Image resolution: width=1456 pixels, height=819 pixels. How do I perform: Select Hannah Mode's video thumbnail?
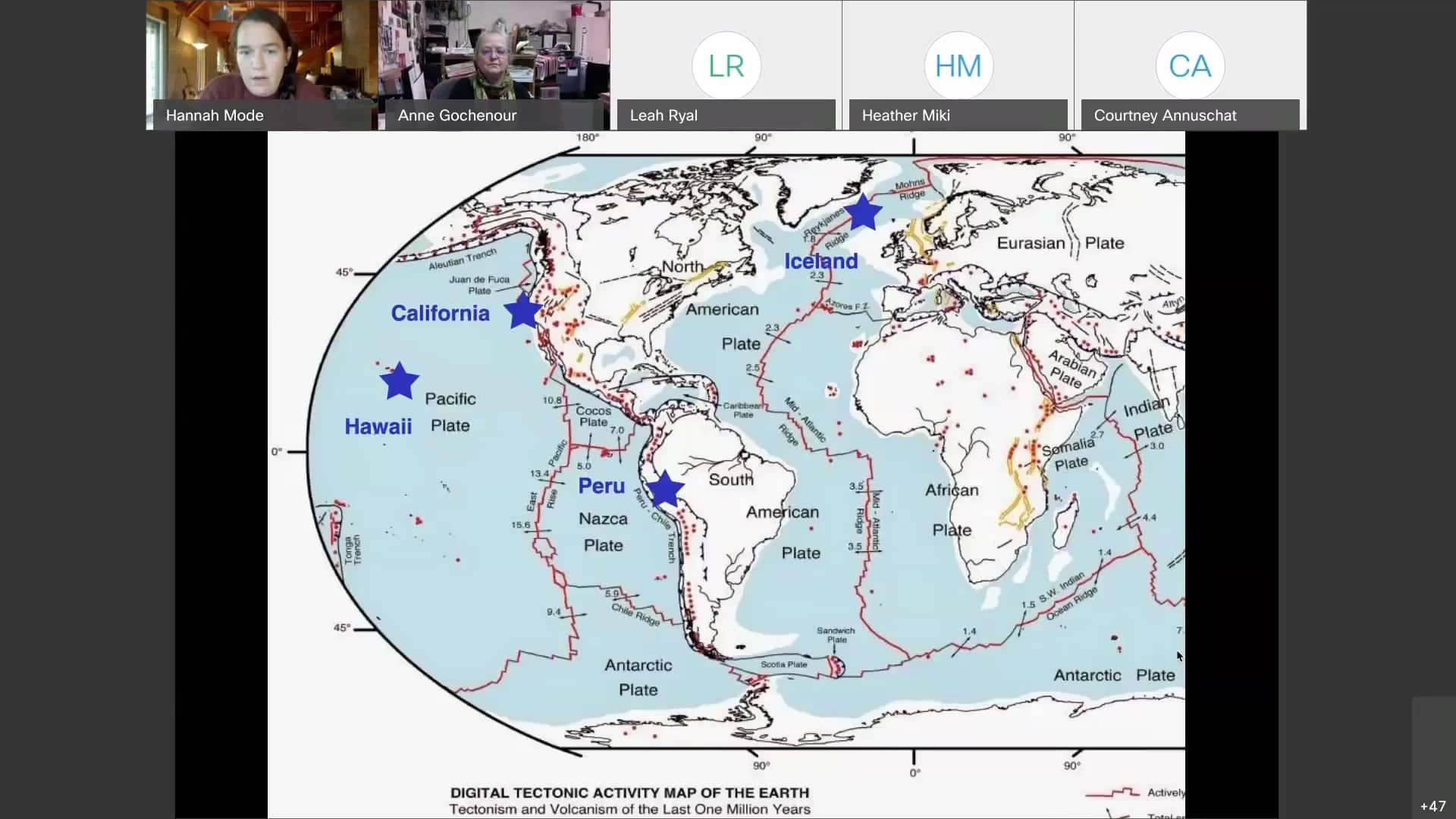tap(262, 65)
